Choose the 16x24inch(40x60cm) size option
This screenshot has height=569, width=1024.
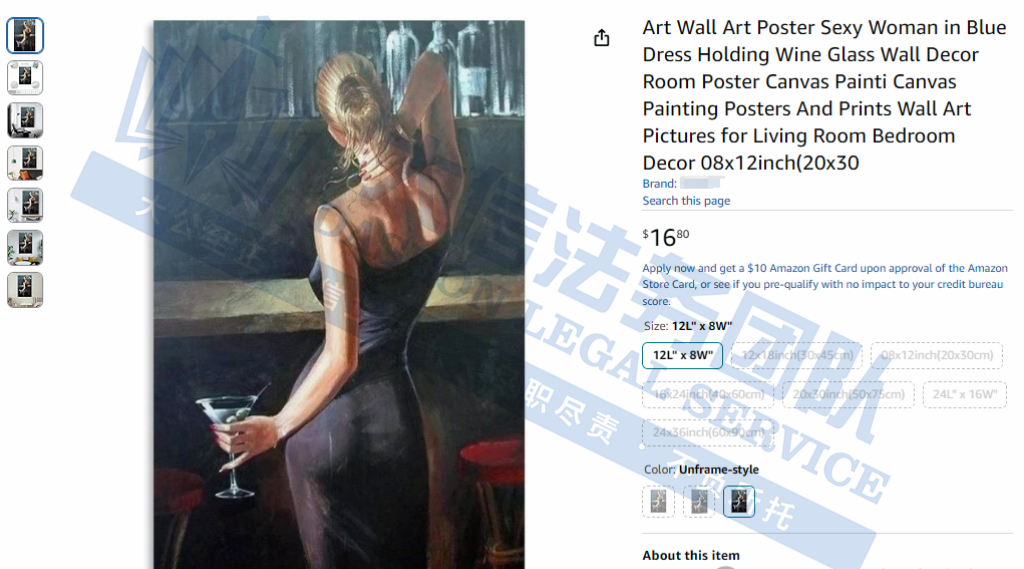[x=709, y=395]
